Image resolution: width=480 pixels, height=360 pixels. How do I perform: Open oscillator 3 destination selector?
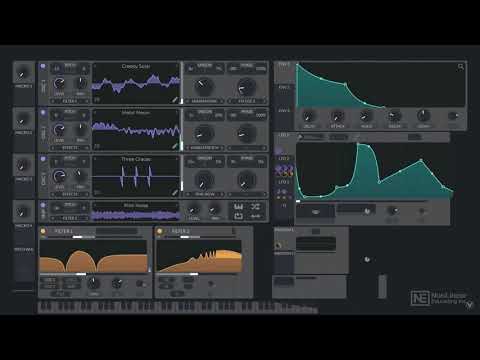point(70,194)
